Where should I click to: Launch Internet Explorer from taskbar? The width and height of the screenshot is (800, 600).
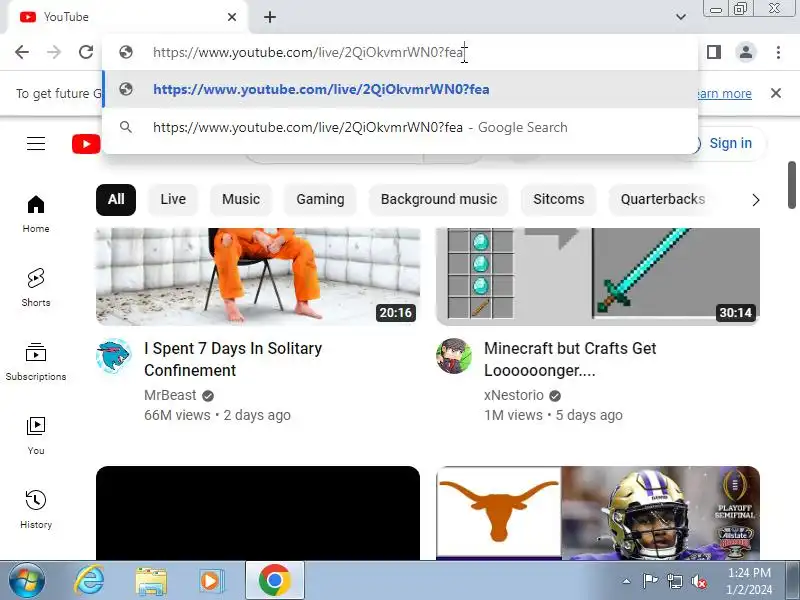pos(89,581)
